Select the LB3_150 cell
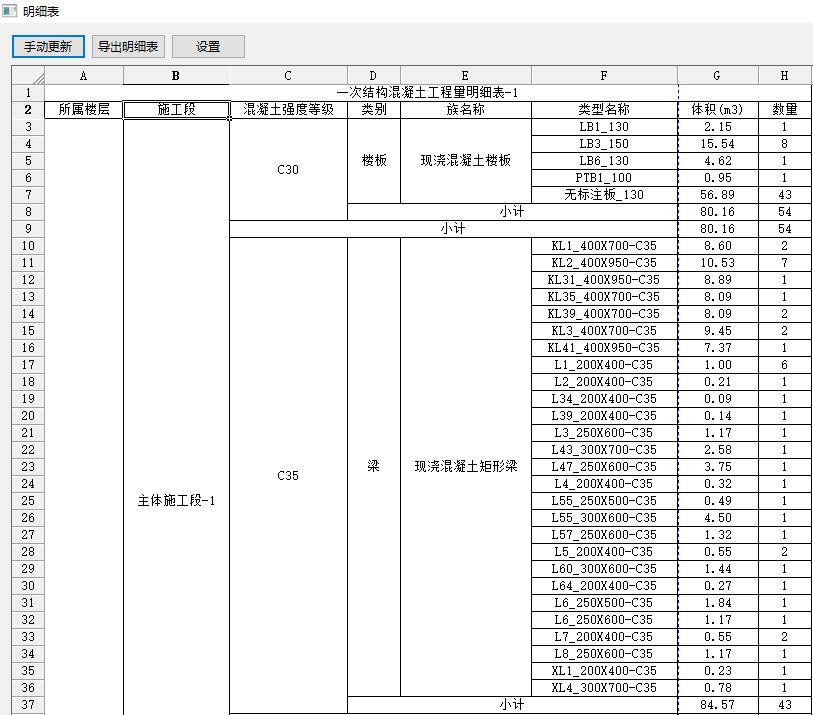The image size is (813, 715). tap(604, 144)
